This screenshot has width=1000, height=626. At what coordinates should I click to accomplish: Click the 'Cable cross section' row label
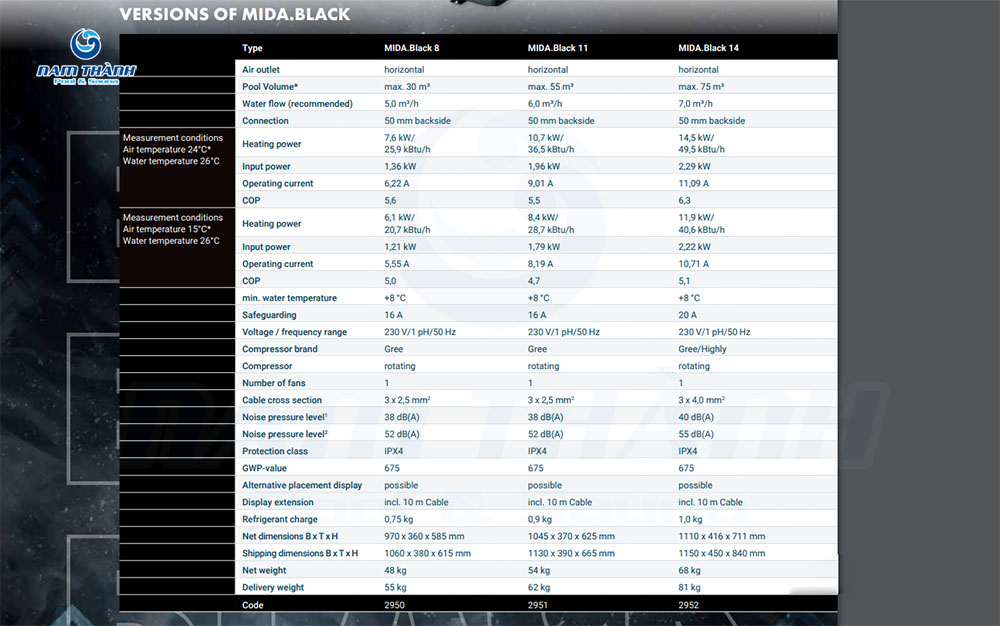point(282,400)
